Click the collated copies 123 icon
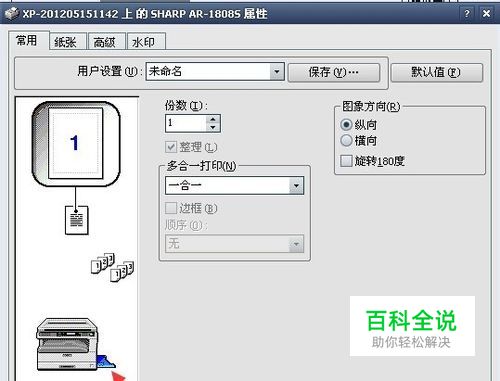 tap(113, 267)
